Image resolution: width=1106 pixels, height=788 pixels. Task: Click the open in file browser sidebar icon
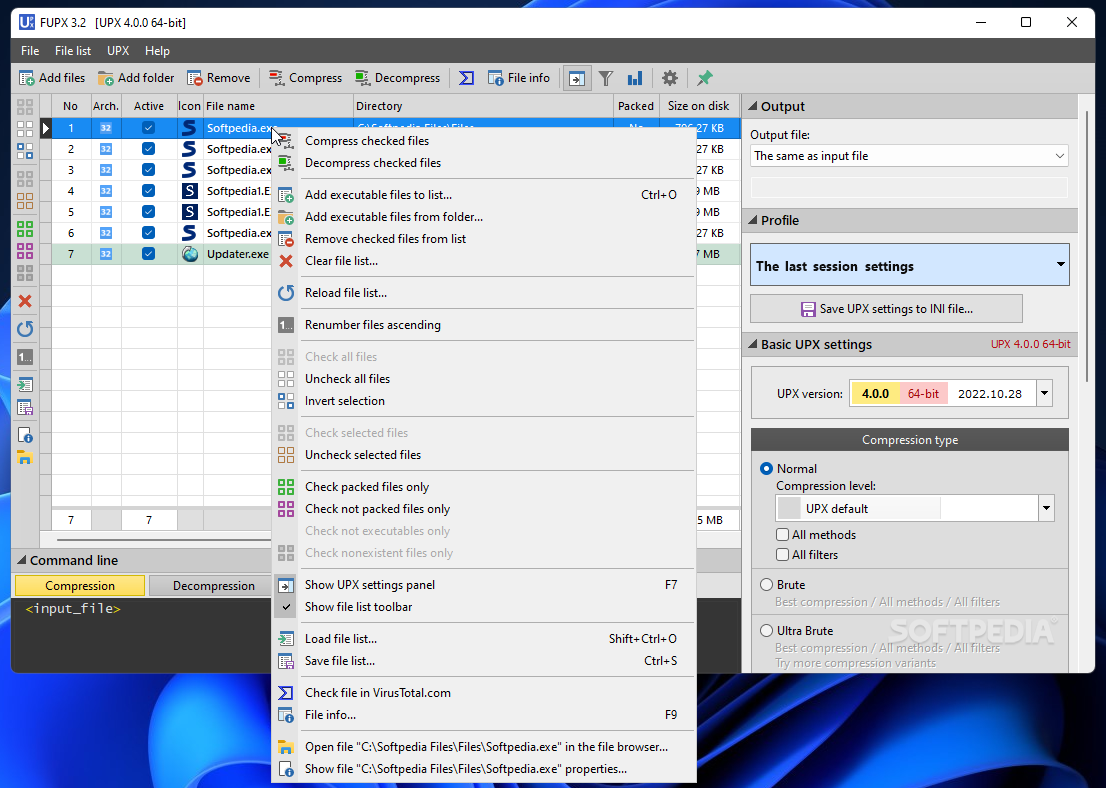25,457
